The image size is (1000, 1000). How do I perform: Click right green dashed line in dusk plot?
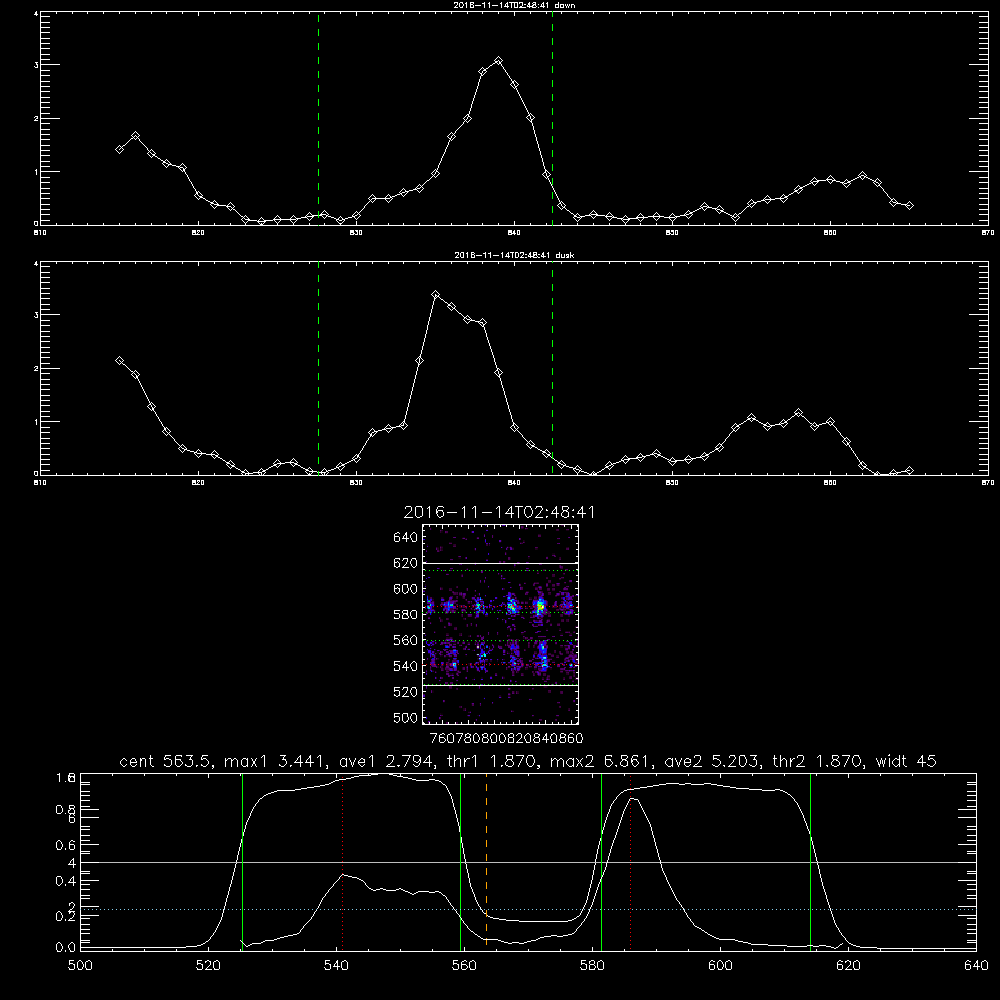(552, 368)
